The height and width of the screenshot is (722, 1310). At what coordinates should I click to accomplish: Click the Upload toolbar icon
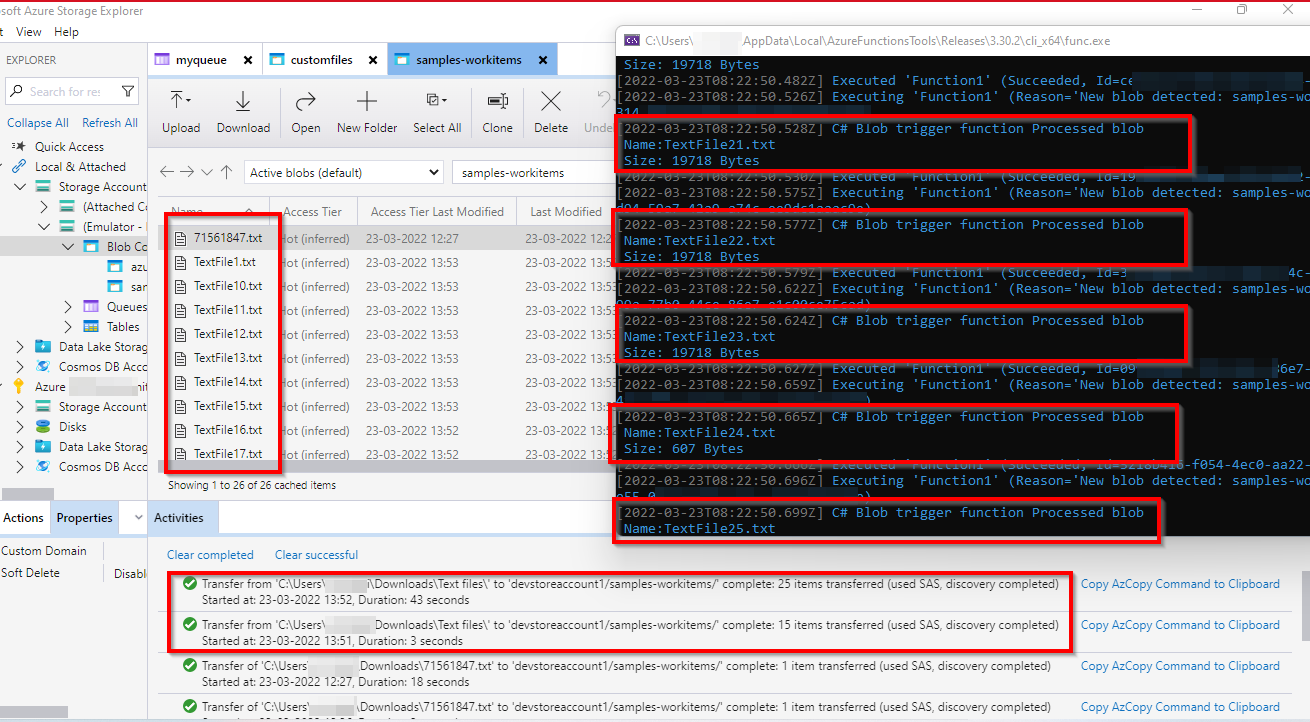(x=181, y=101)
